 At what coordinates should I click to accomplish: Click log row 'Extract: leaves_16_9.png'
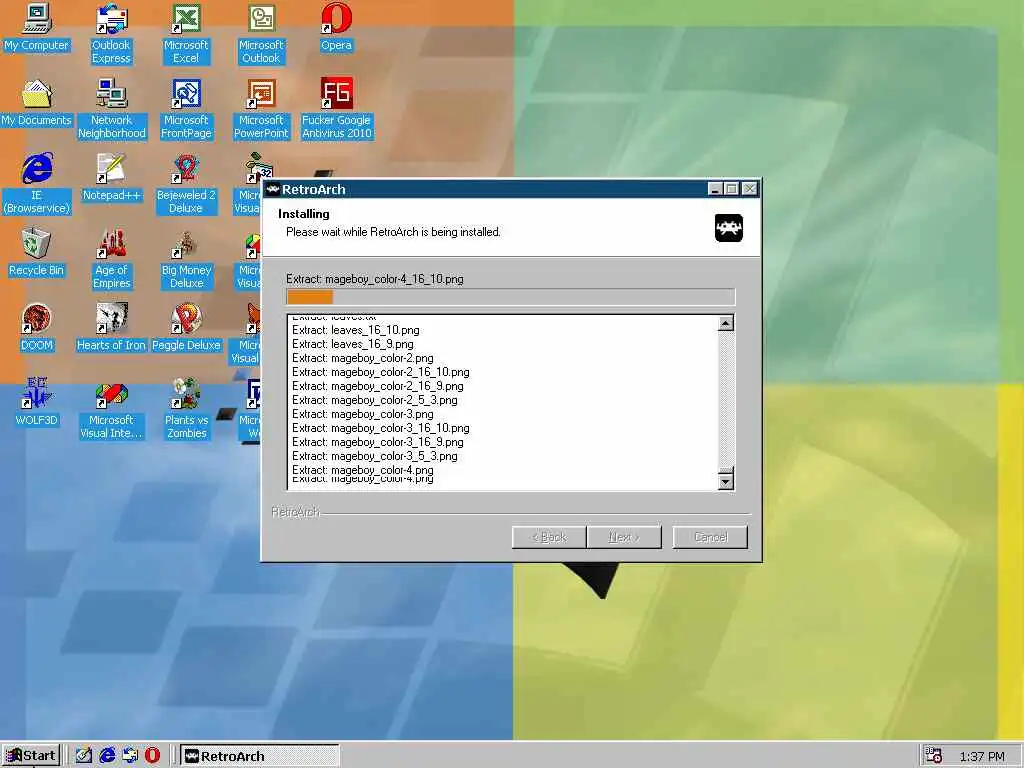[x=353, y=344]
